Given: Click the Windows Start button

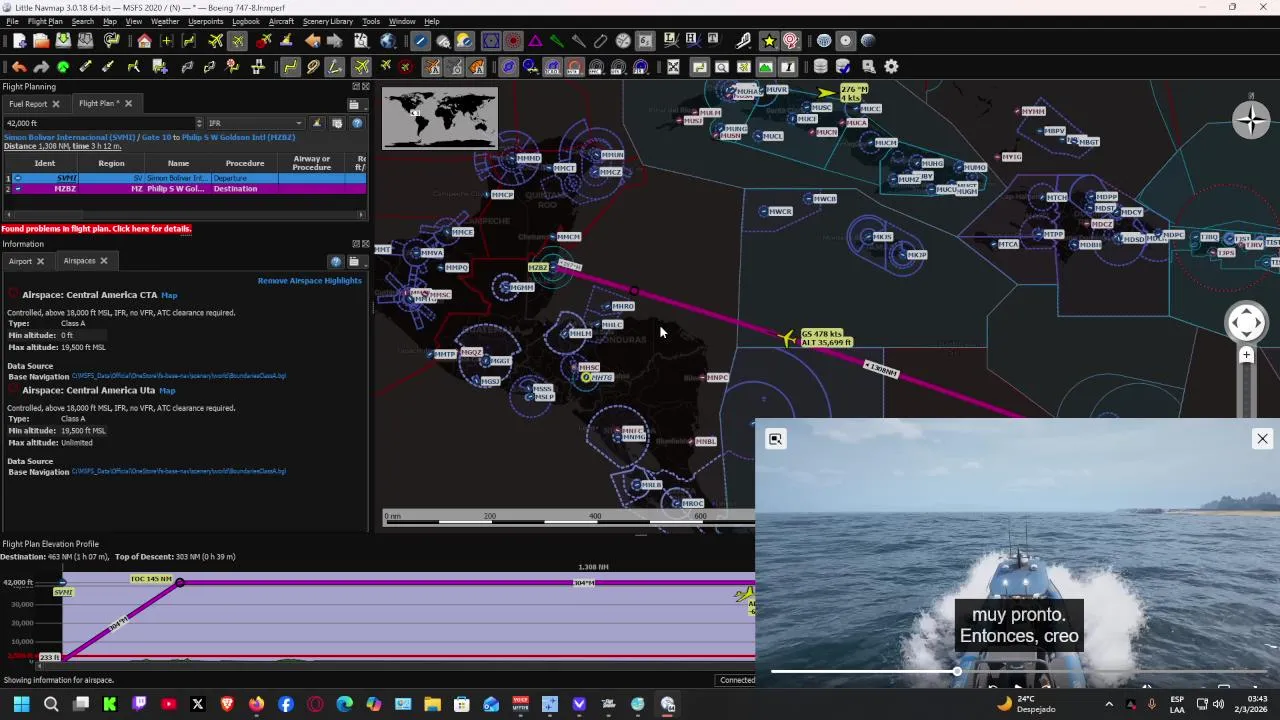Looking at the screenshot, I should (x=21, y=704).
